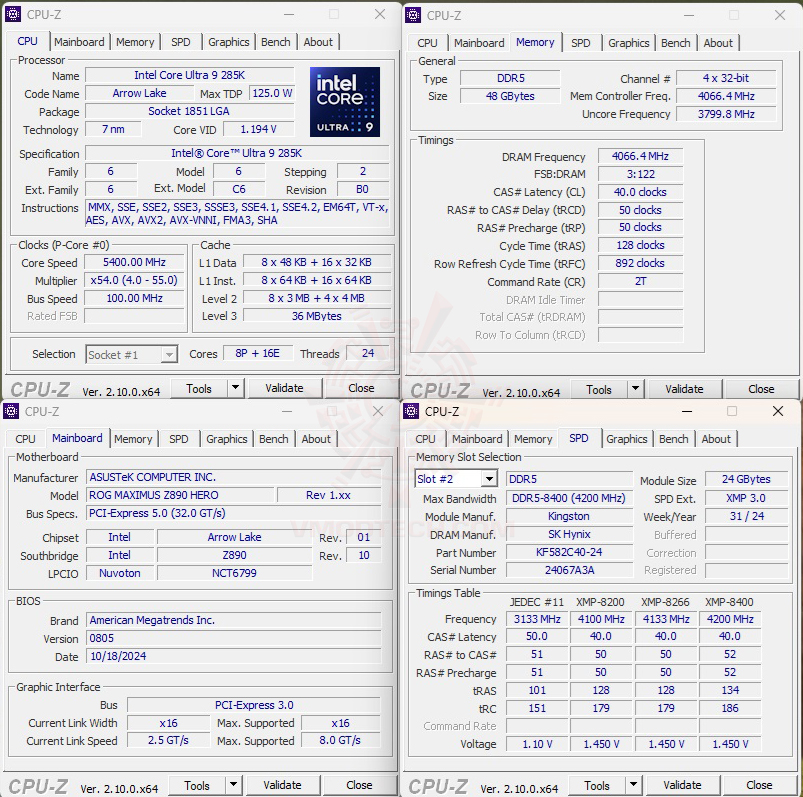Click the Name field Intel Core Ultra 9 285K

(x=189, y=75)
